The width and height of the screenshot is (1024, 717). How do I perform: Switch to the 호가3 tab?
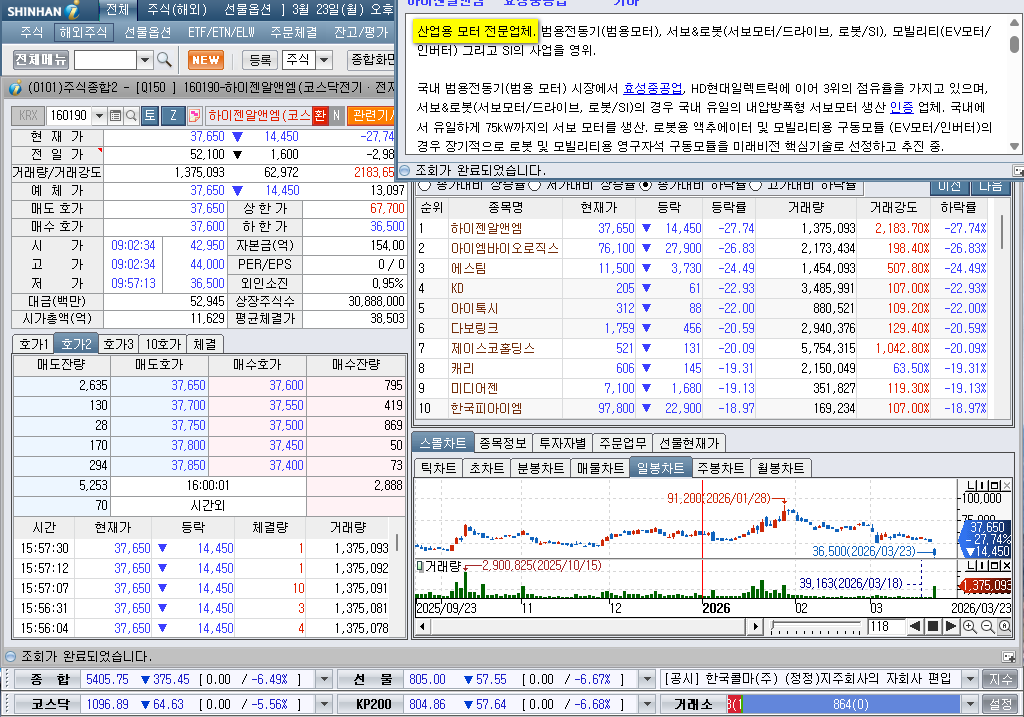[x=118, y=344]
